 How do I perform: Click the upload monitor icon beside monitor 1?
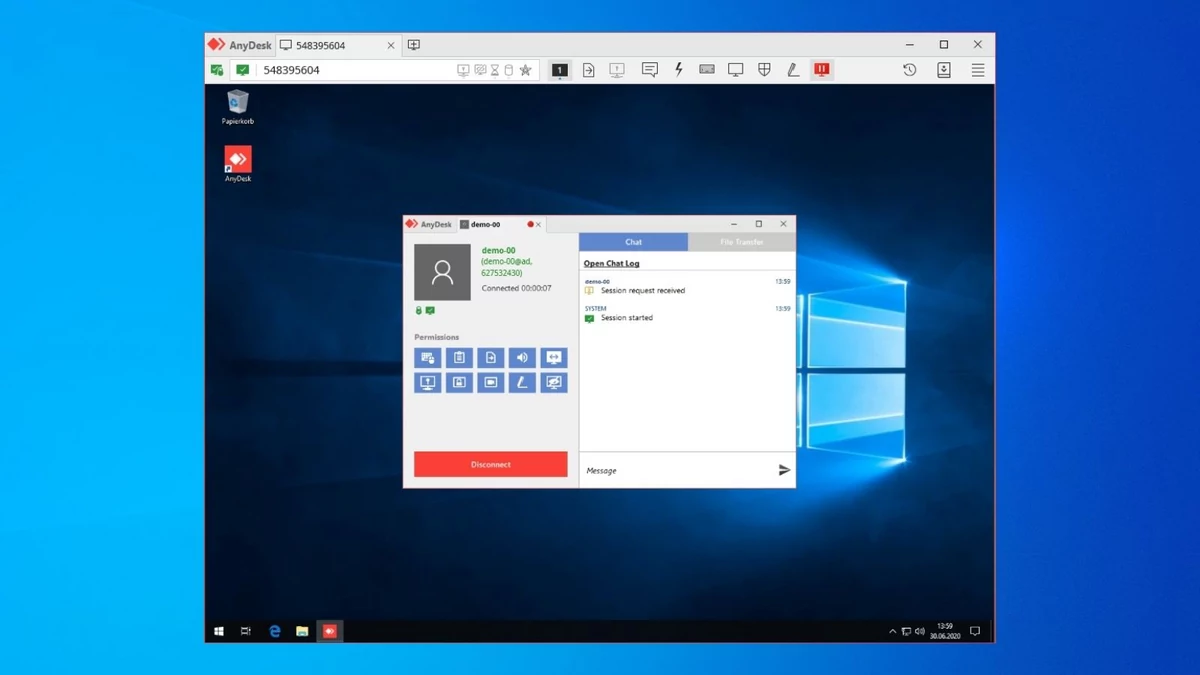(x=617, y=70)
